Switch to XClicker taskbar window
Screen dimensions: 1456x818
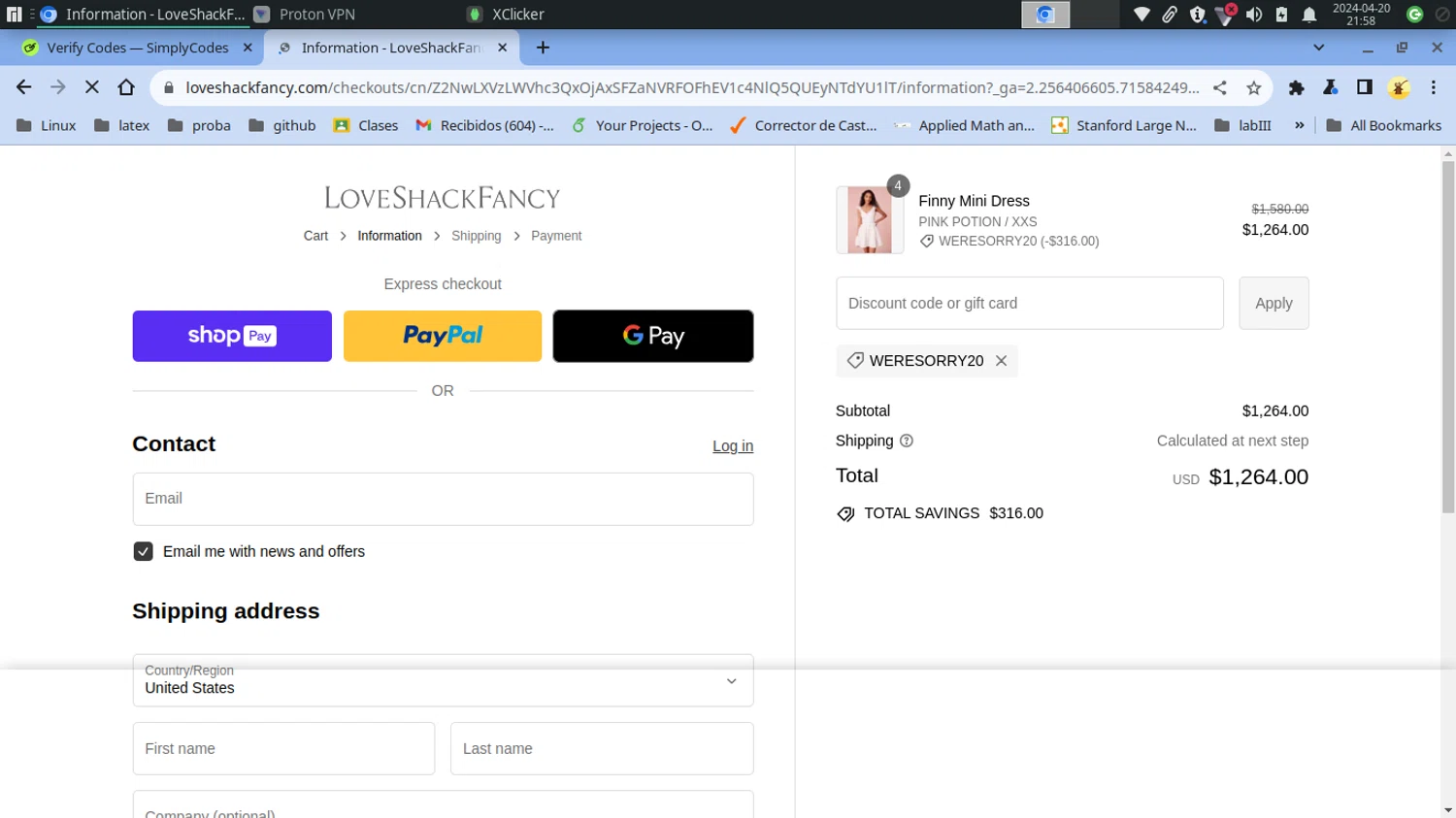[x=506, y=15]
